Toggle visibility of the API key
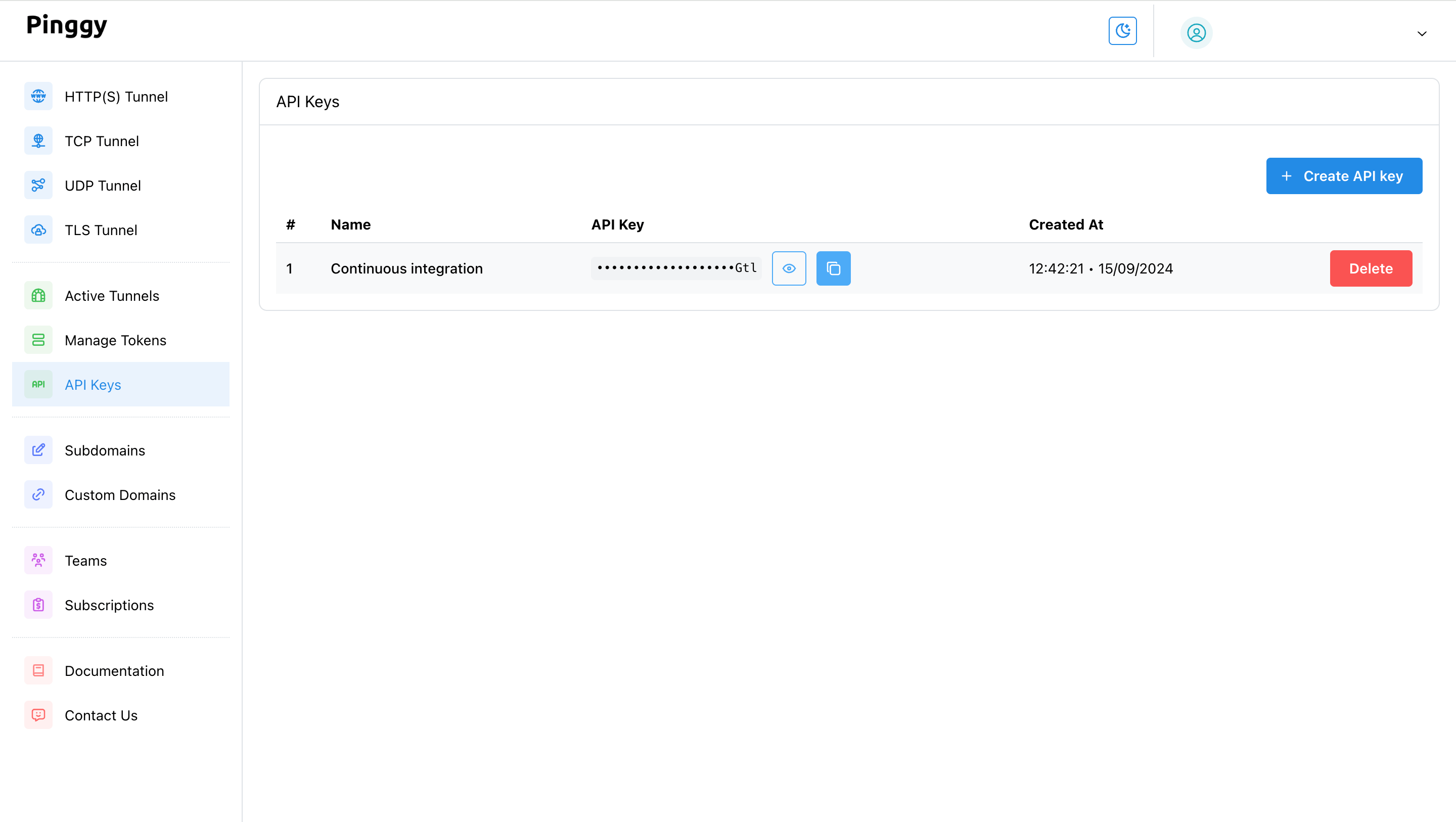 click(x=789, y=268)
